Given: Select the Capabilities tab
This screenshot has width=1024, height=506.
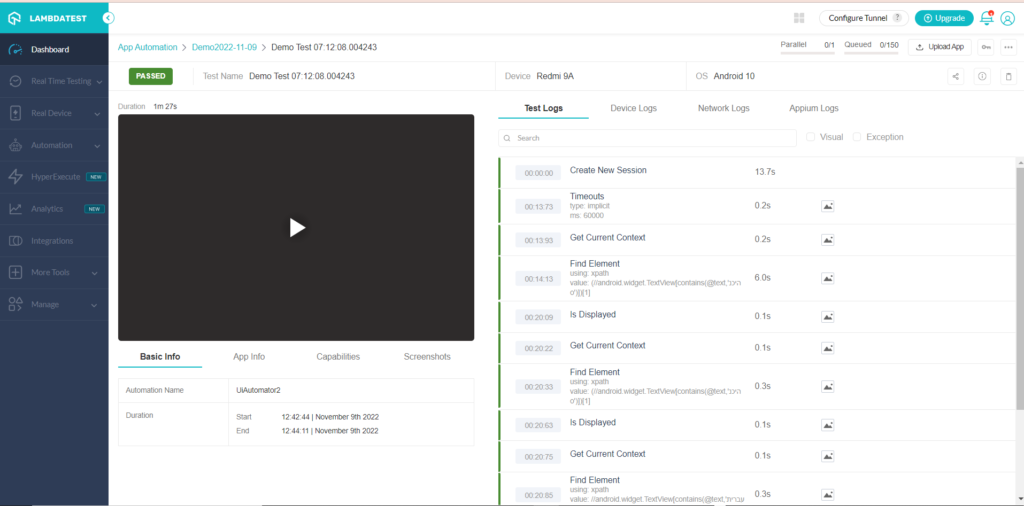Looking at the screenshot, I should (x=338, y=357).
